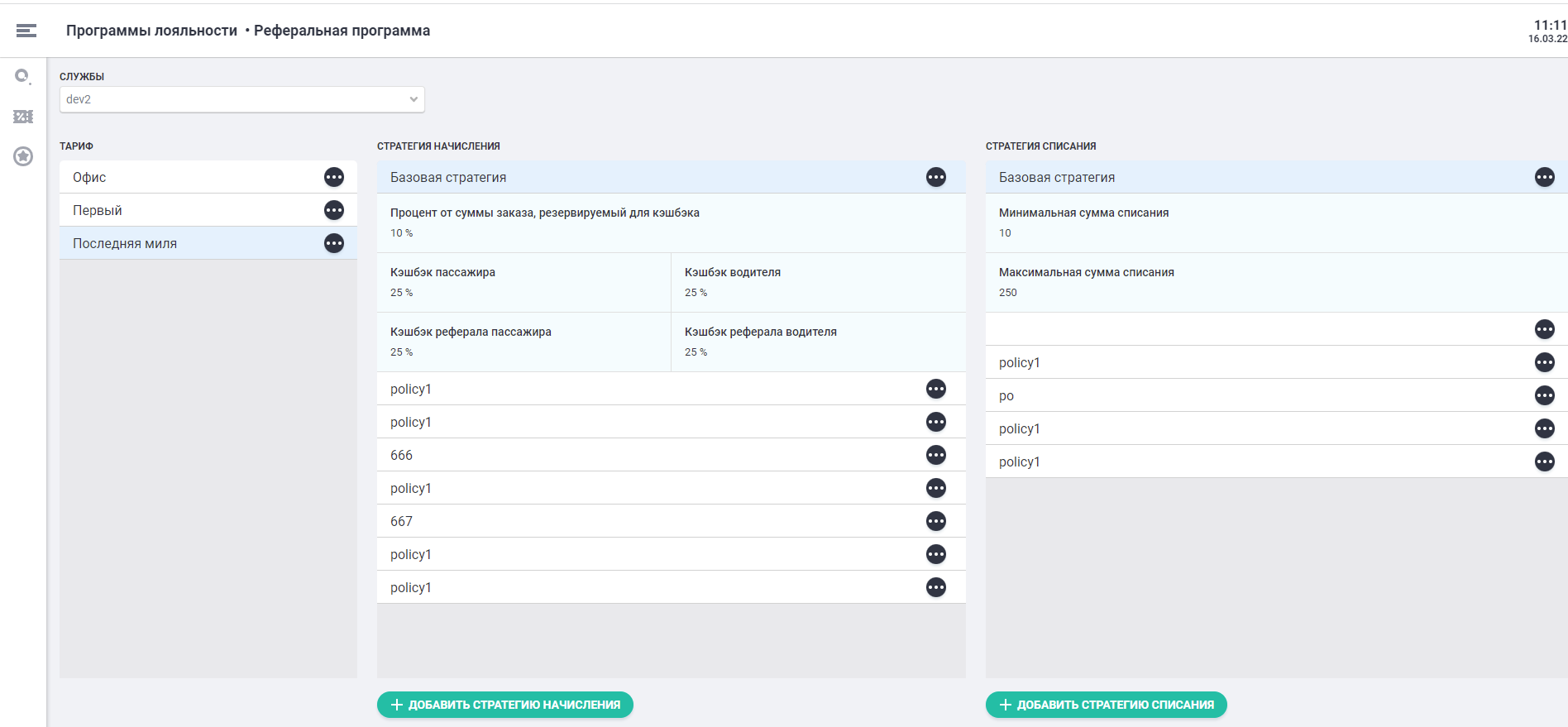
Task: Open the percent coupon sidebar section
Action: pyautogui.click(x=23, y=117)
